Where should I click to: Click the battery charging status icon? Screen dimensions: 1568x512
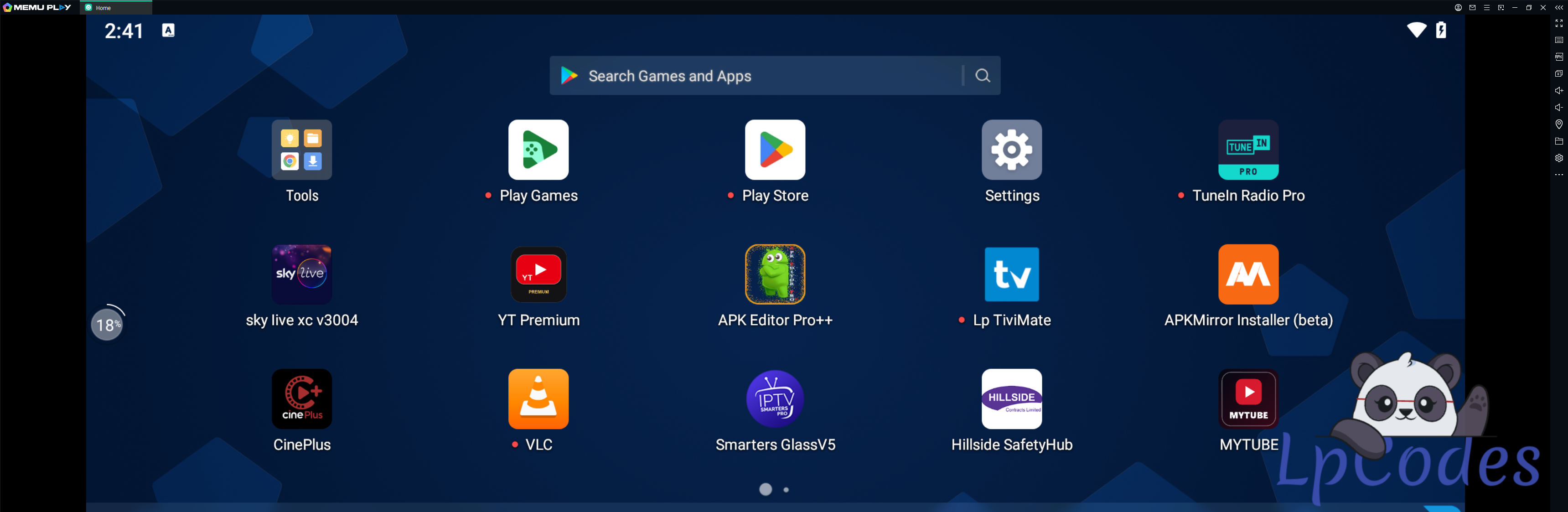point(1441,30)
